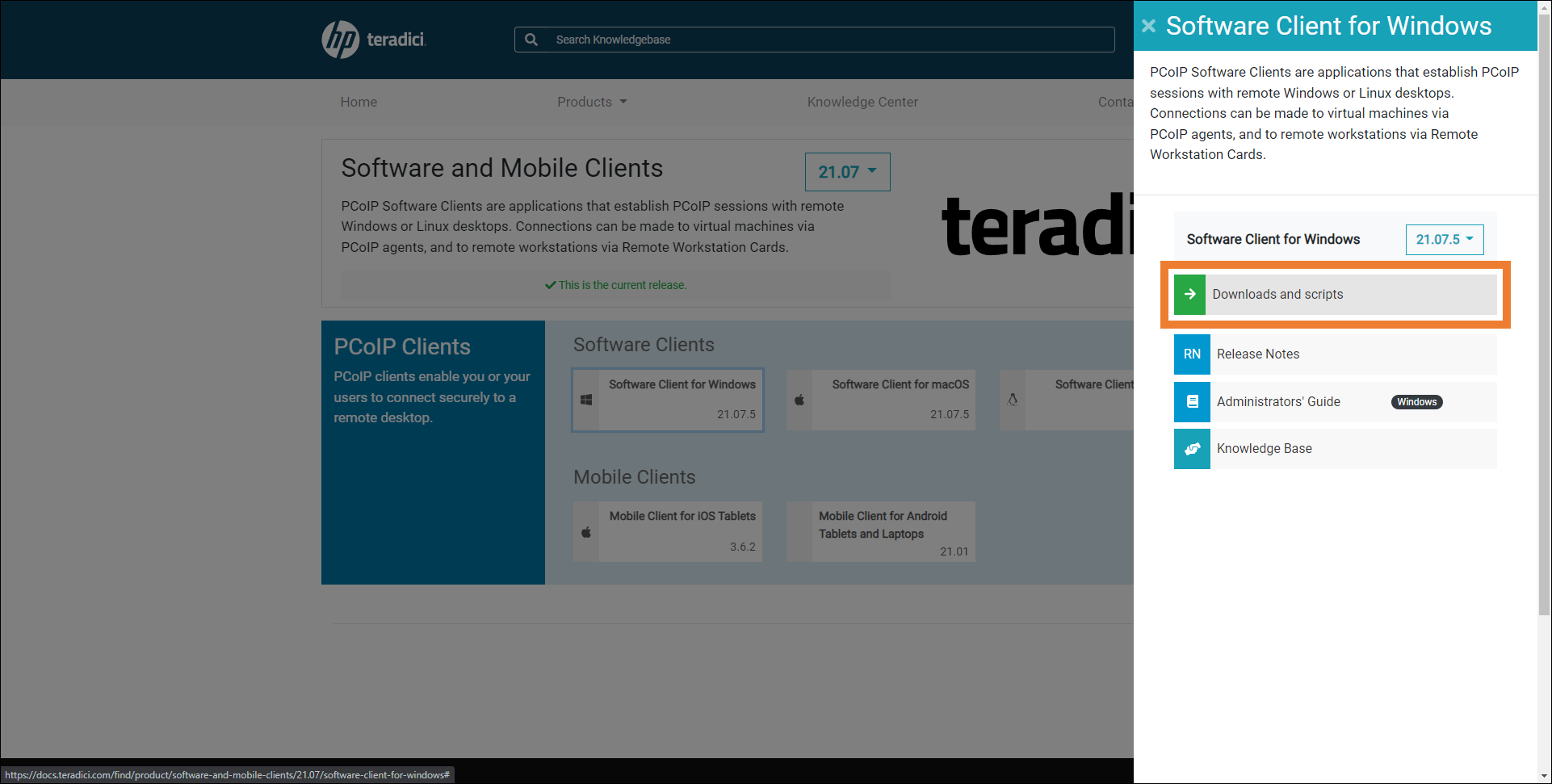Click the Knowledge Base handshake icon
This screenshot has height=784, width=1552.
coord(1192,449)
